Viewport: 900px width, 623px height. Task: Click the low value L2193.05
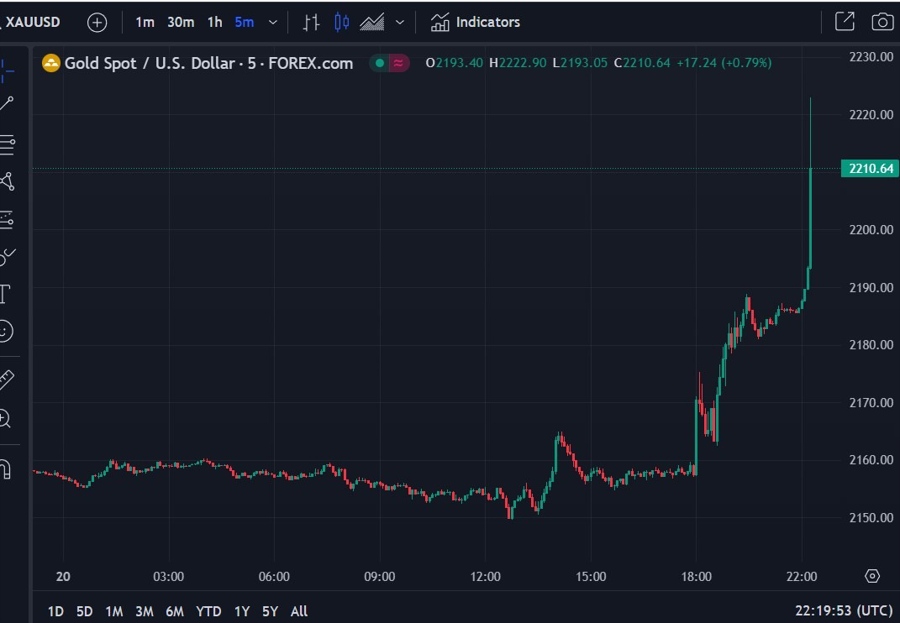coord(580,63)
